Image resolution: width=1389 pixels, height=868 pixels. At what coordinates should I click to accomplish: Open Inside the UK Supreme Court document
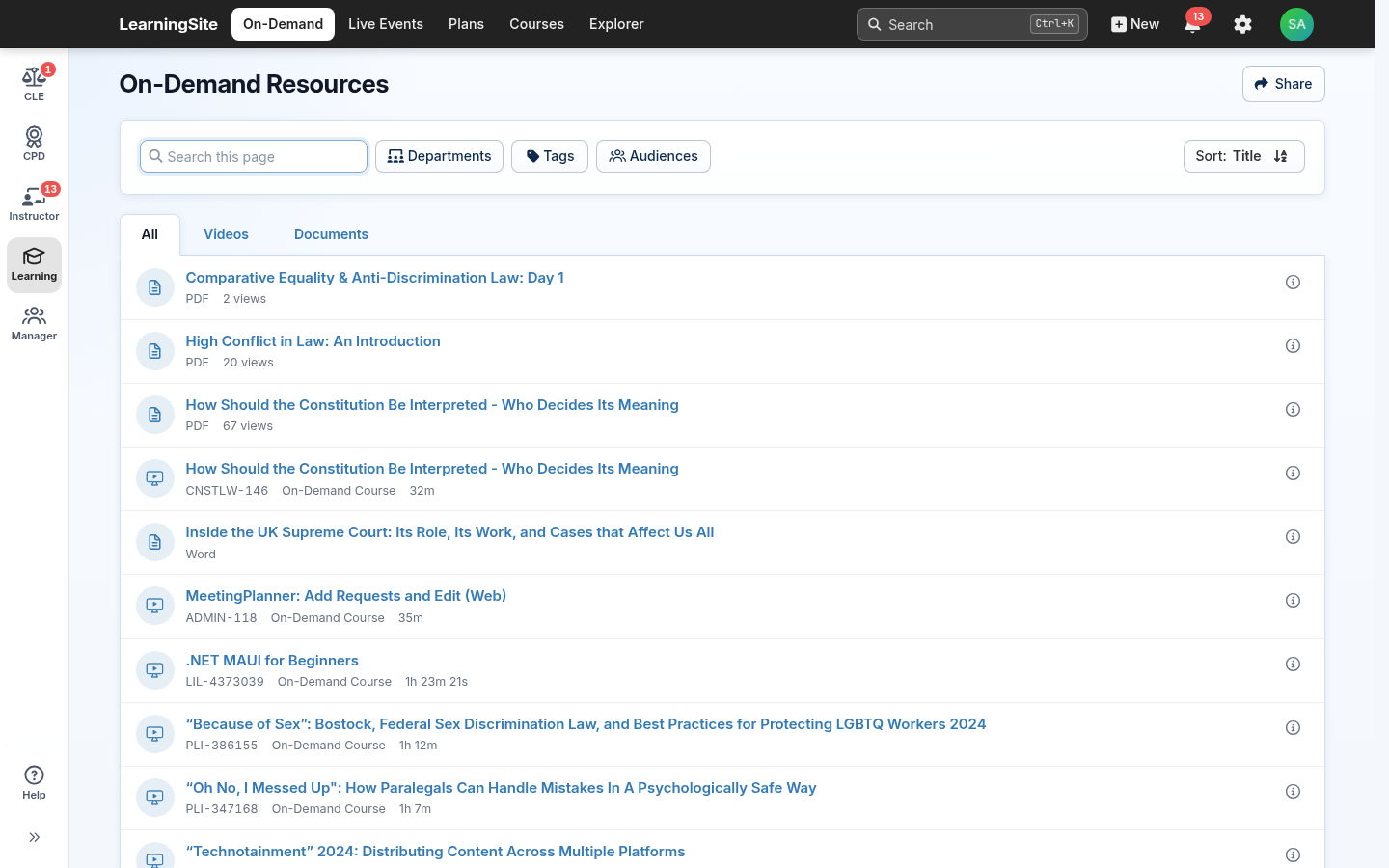tap(449, 532)
